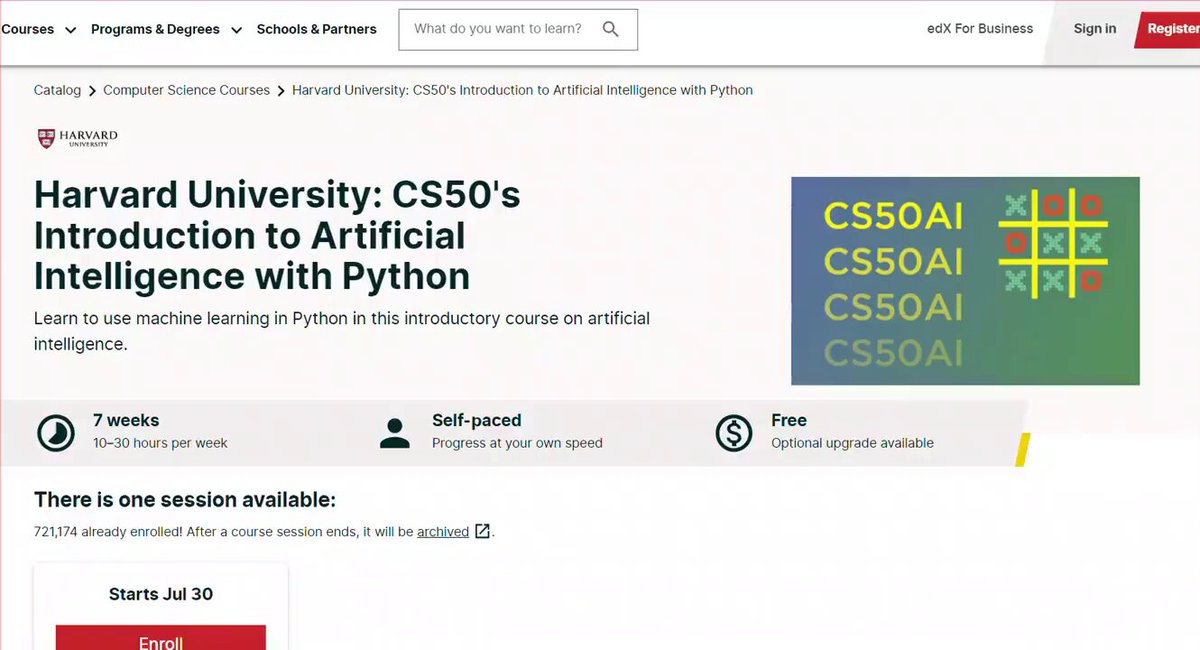Click the Free dollar sign icon
1200x650 pixels.
click(734, 433)
